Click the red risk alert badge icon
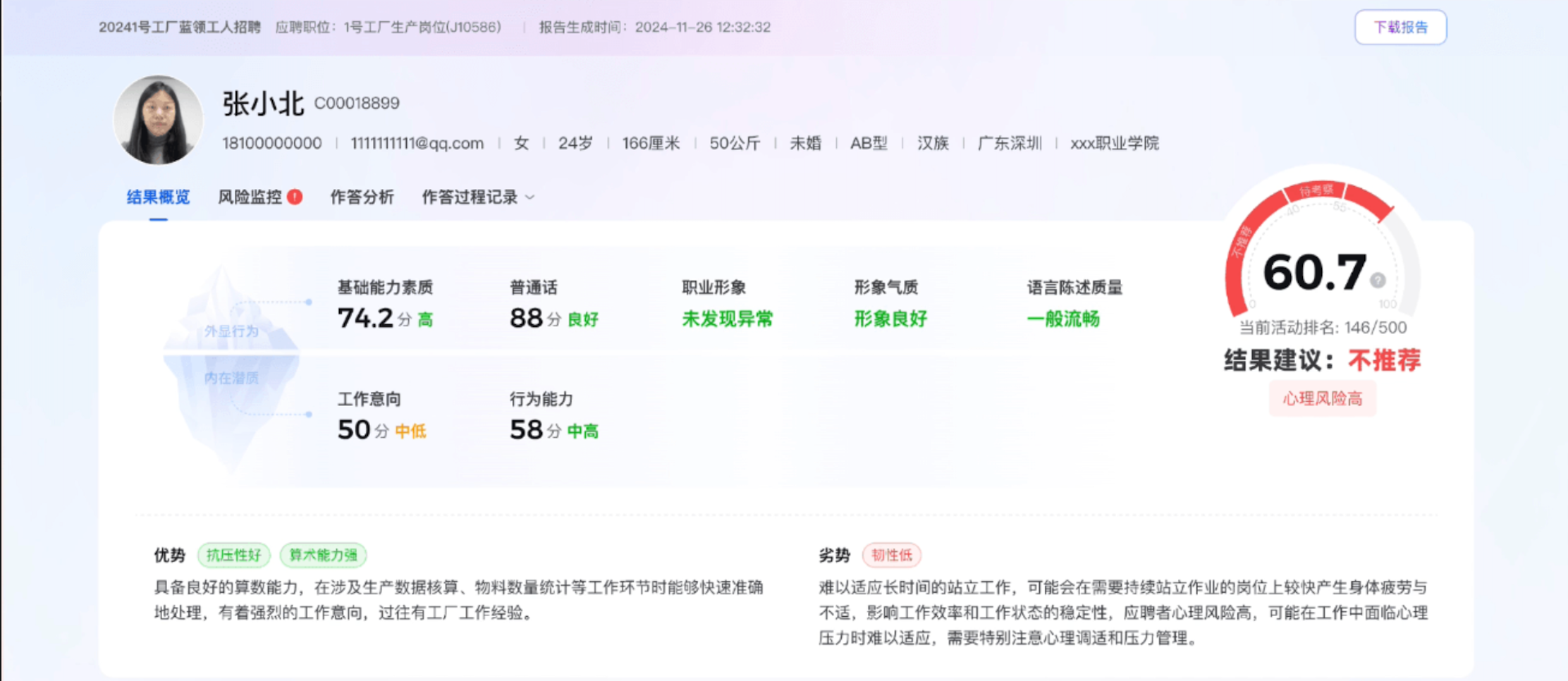 (x=295, y=197)
